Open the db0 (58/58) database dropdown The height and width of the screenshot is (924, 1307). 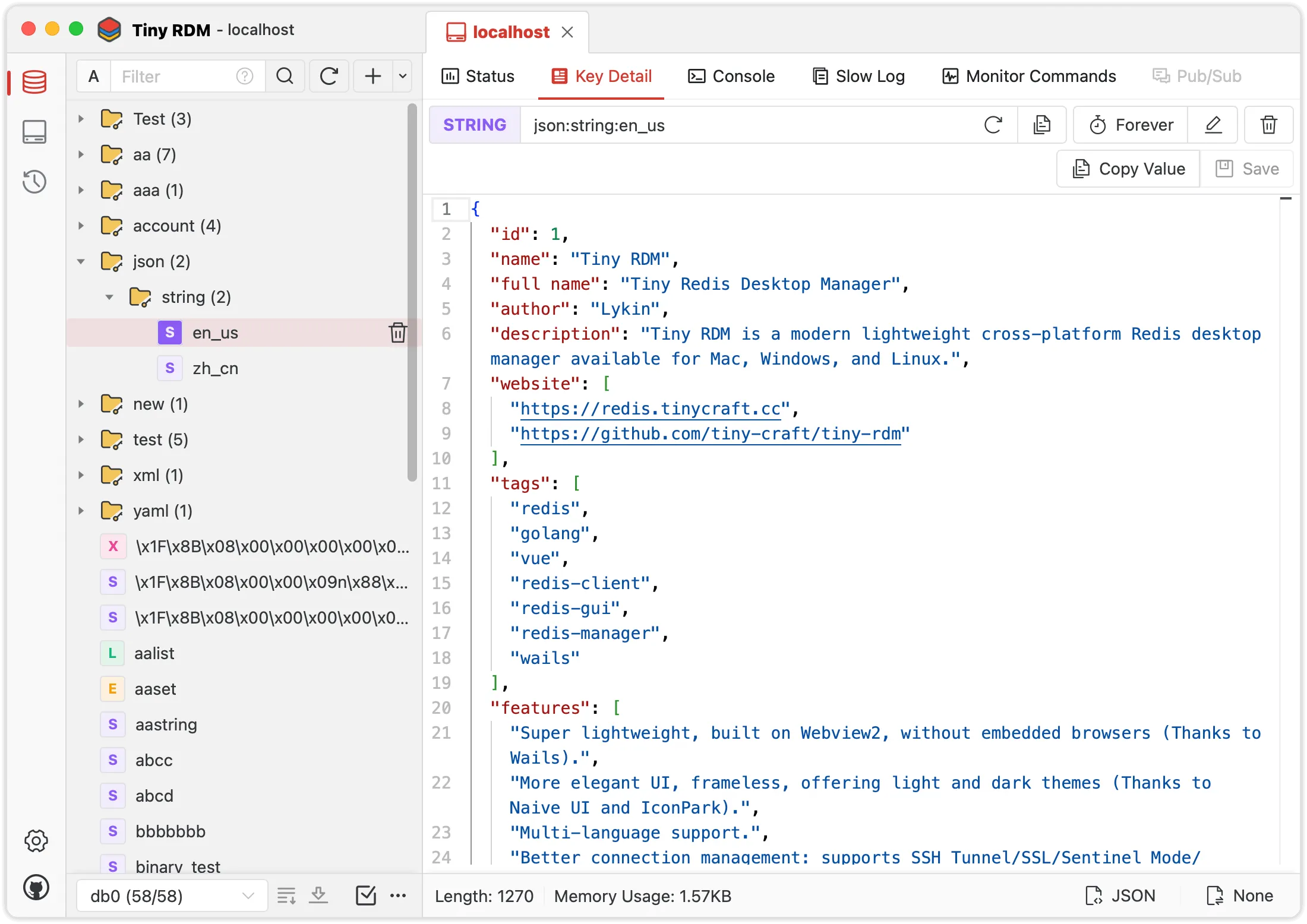point(172,895)
